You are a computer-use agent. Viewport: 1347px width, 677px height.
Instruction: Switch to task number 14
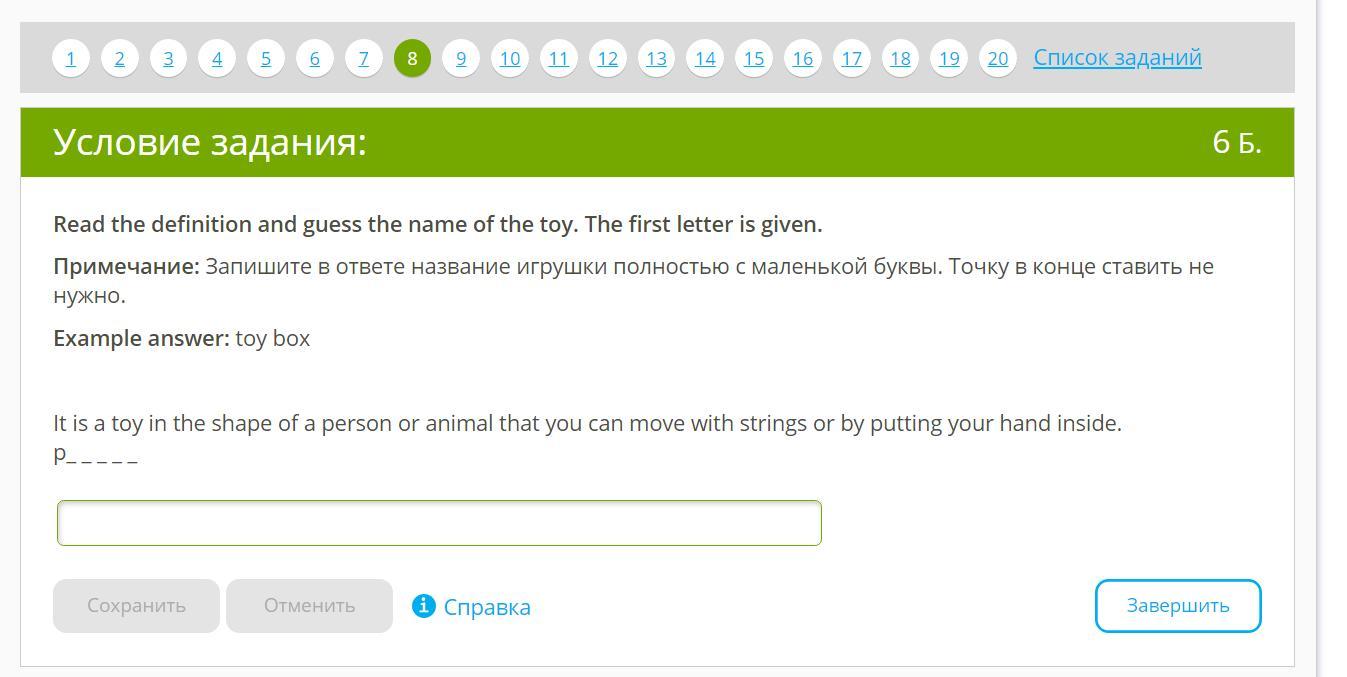705,58
